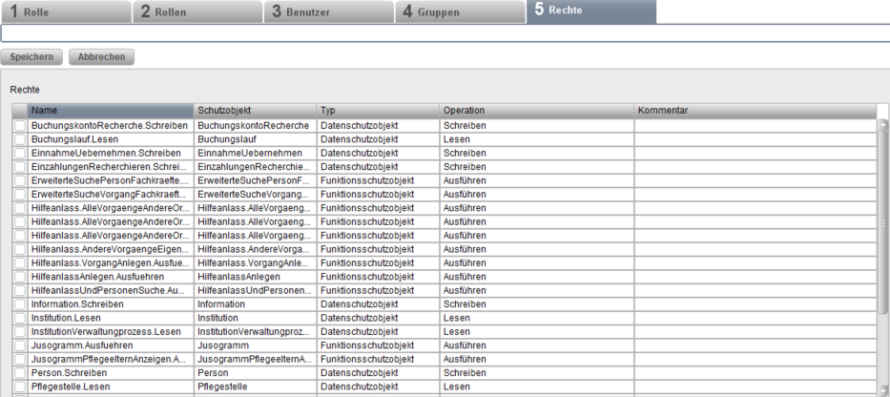Sort by Typ column header
The image size is (890, 397).
tap(378, 110)
